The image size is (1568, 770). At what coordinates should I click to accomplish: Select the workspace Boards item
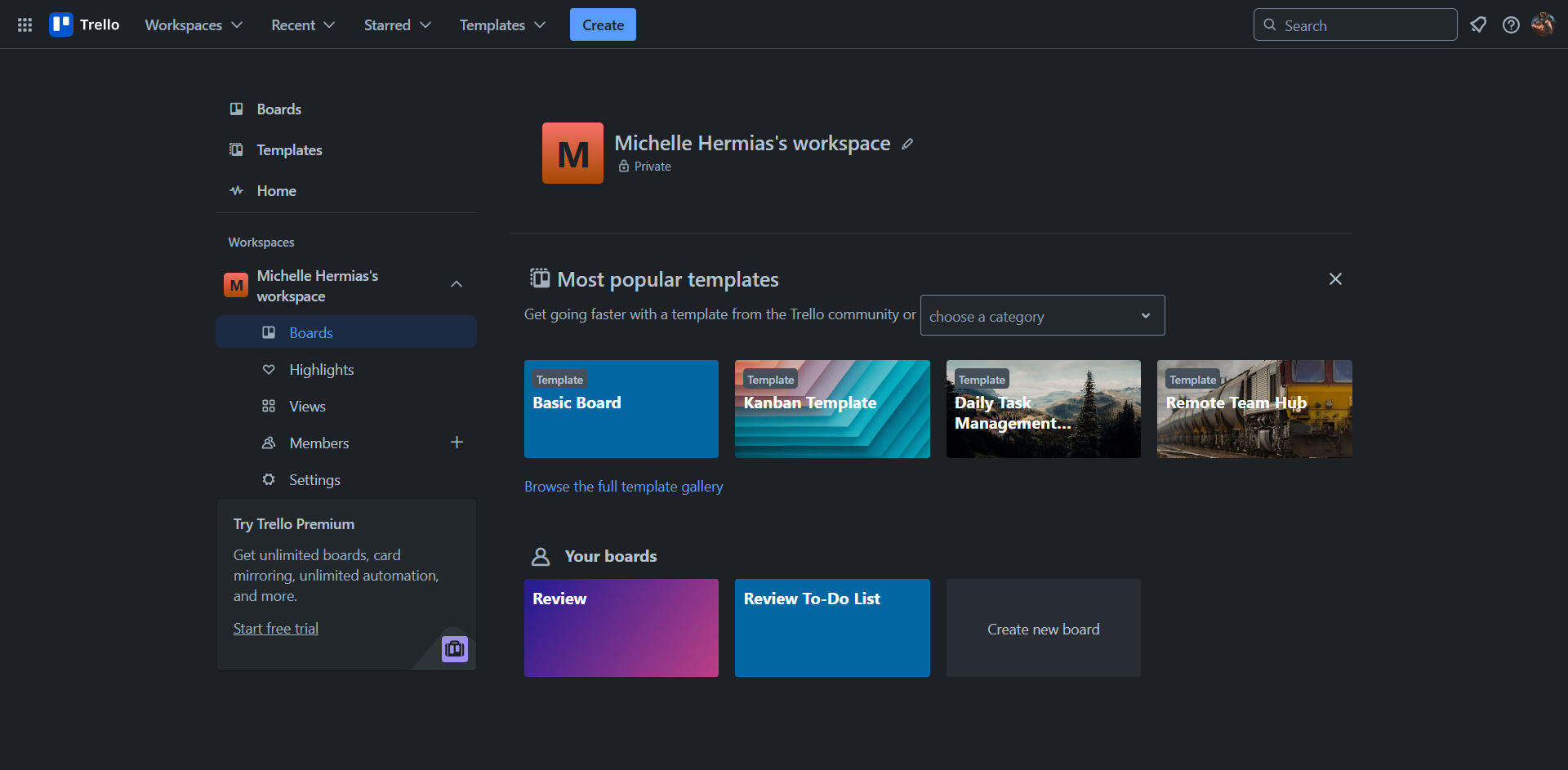pos(346,332)
